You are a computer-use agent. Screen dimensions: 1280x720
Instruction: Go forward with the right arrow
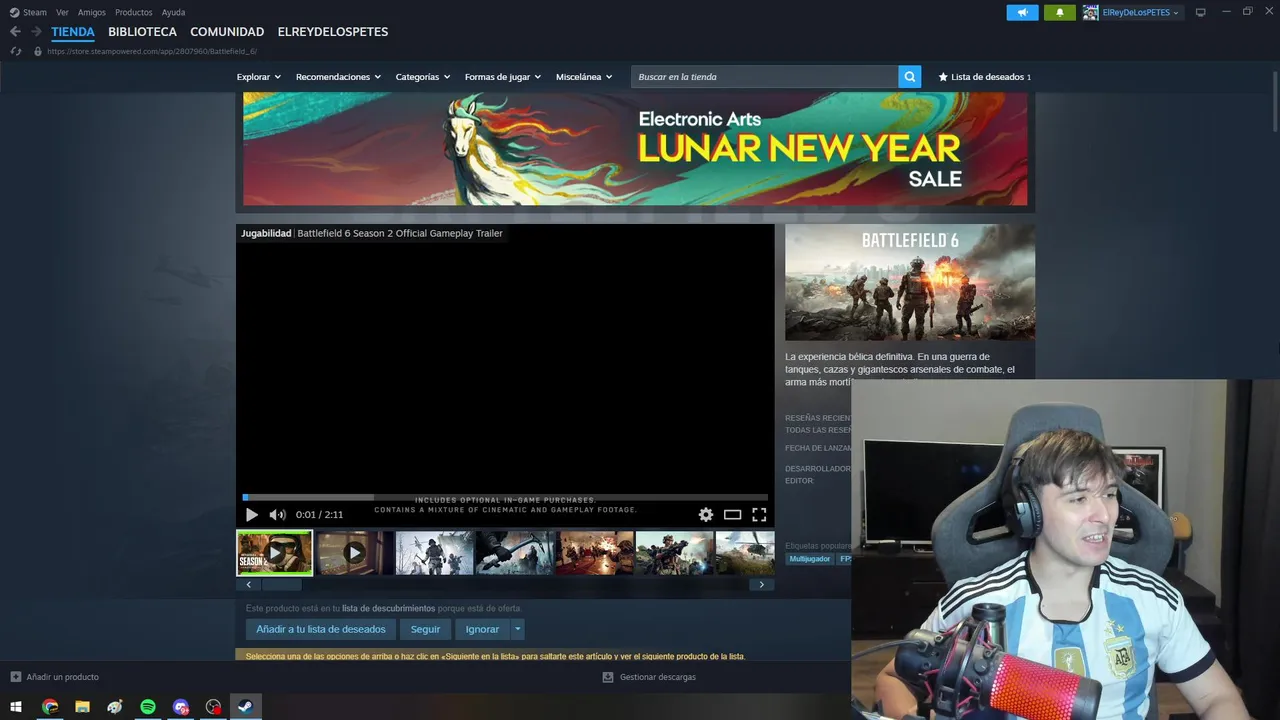(36, 32)
